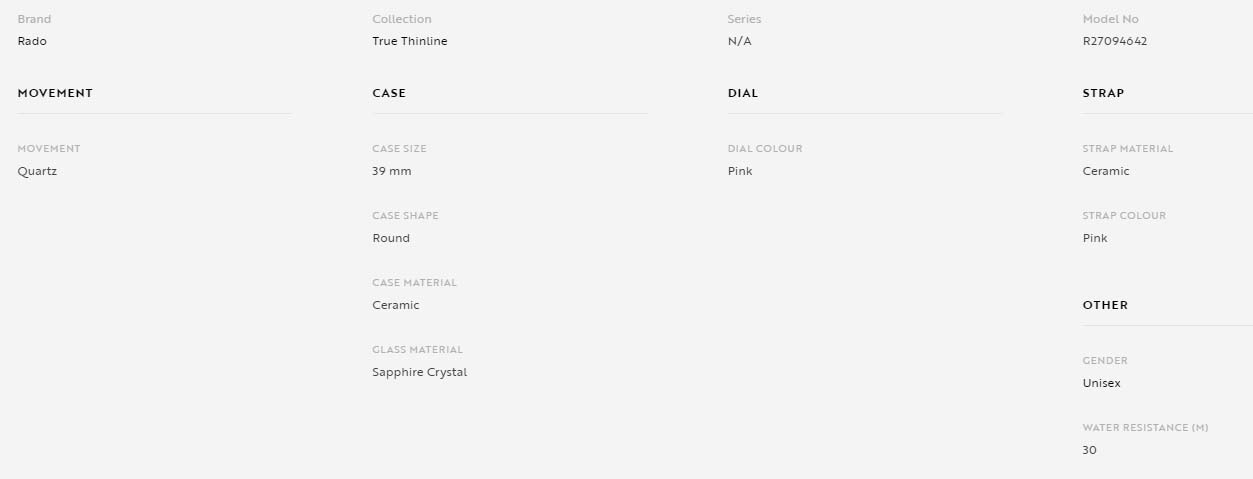Screen dimensions: 1253x479
Task: Click the 39 mm case size value
Action: click(x=392, y=171)
